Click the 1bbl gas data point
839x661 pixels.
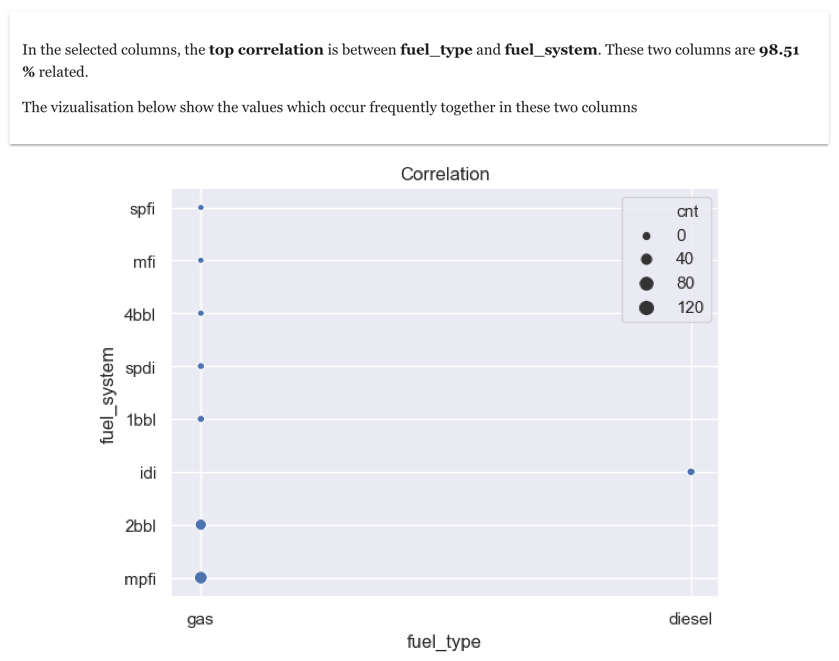pos(201,419)
